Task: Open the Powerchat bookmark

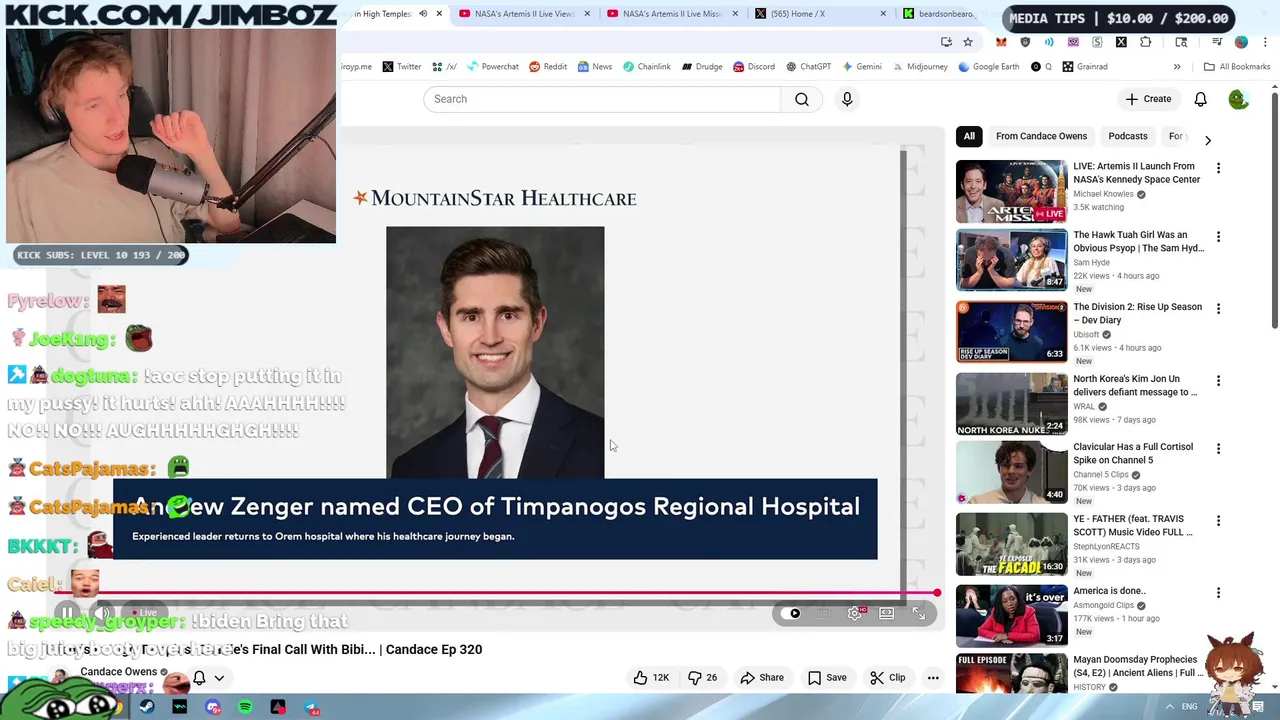Action: click(x=492, y=67)
